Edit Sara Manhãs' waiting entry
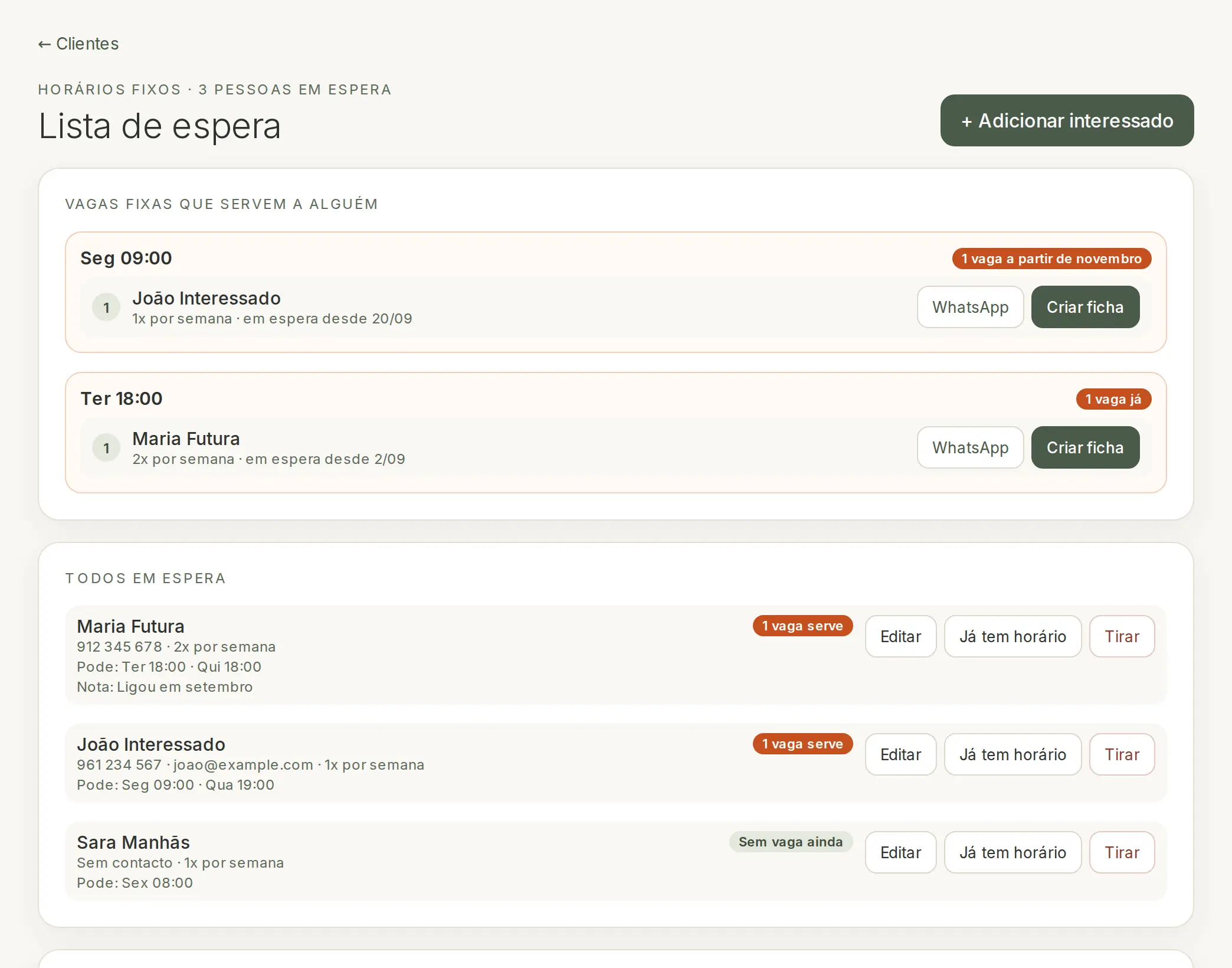 click(900, 852)
